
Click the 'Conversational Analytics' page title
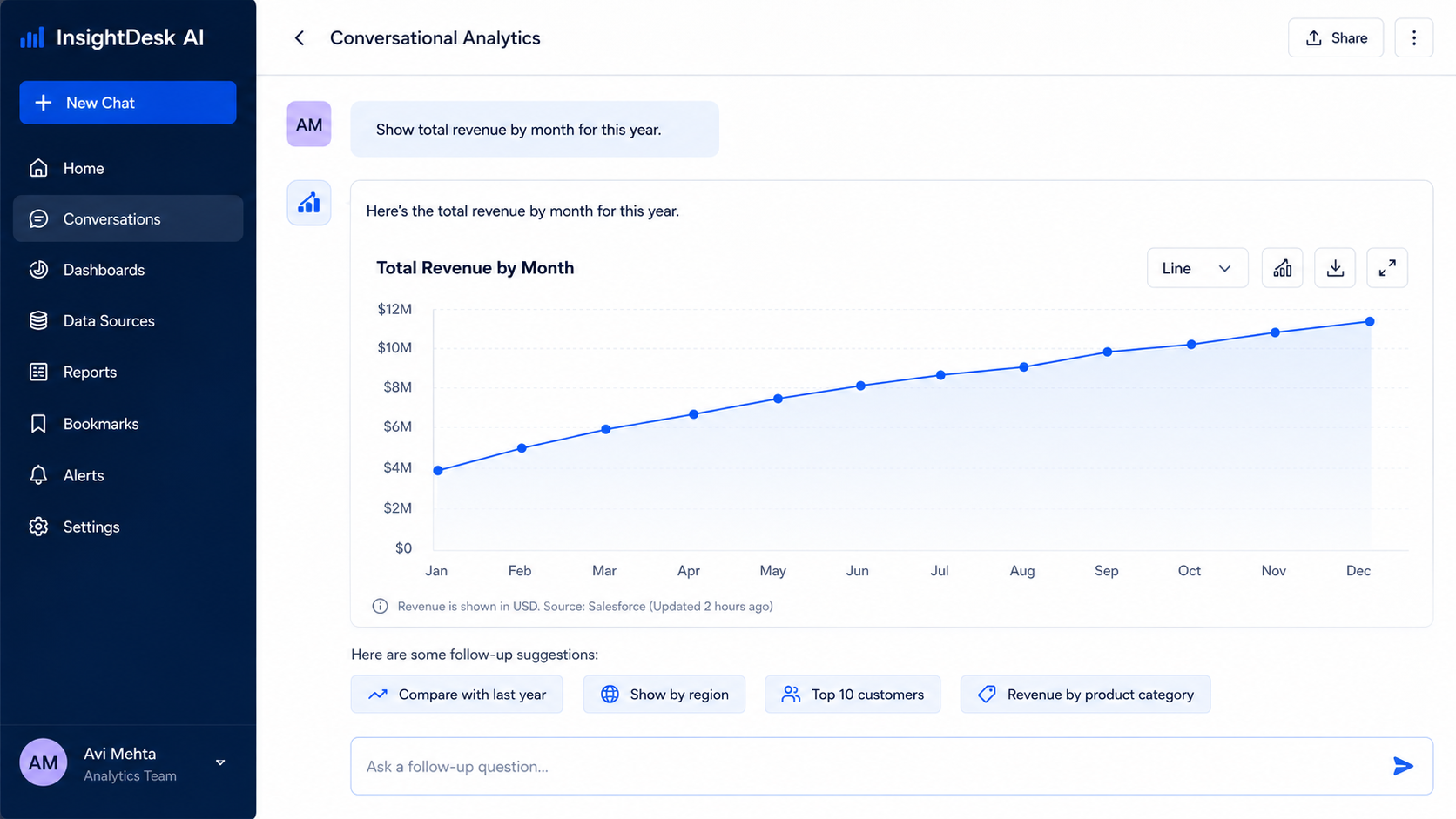(x=435, y=38)
